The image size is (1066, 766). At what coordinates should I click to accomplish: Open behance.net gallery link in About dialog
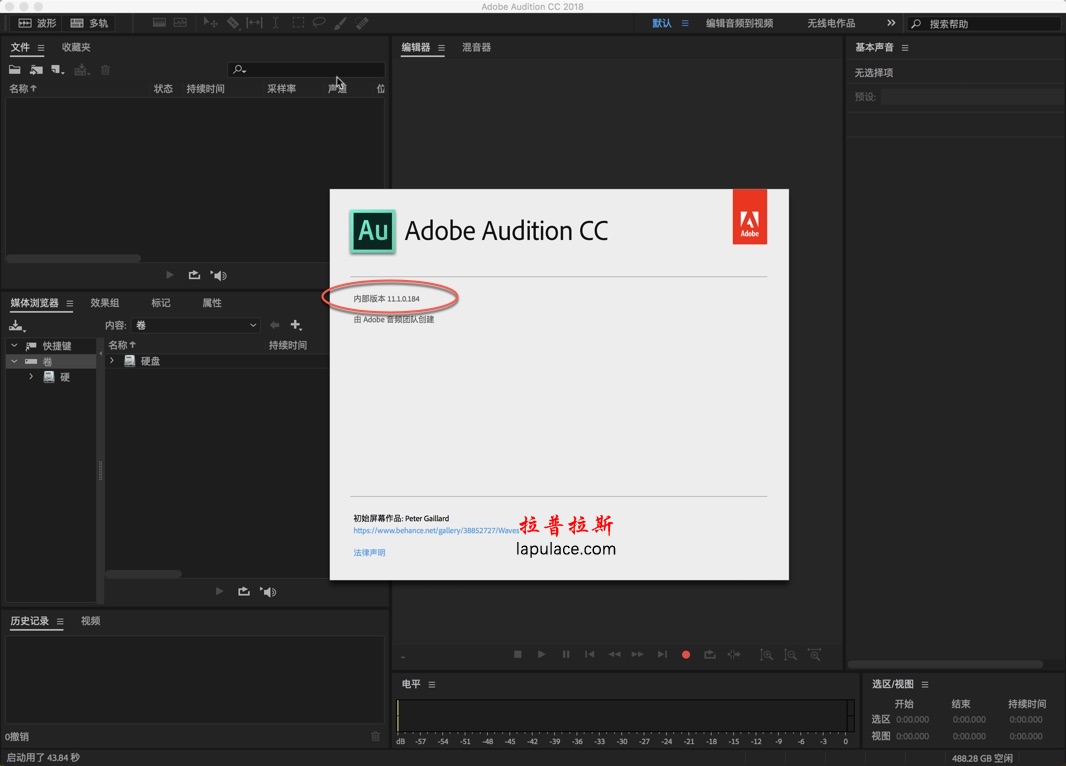coord(436,530)
